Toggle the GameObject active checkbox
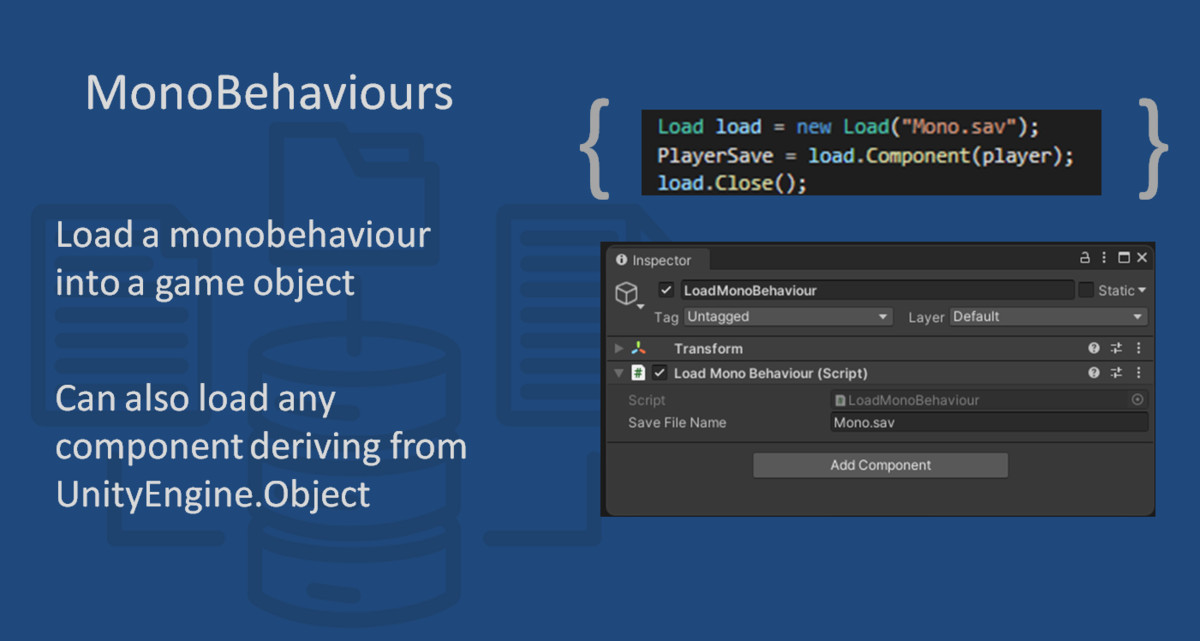The image size is (1200, 641). point(666,290)
